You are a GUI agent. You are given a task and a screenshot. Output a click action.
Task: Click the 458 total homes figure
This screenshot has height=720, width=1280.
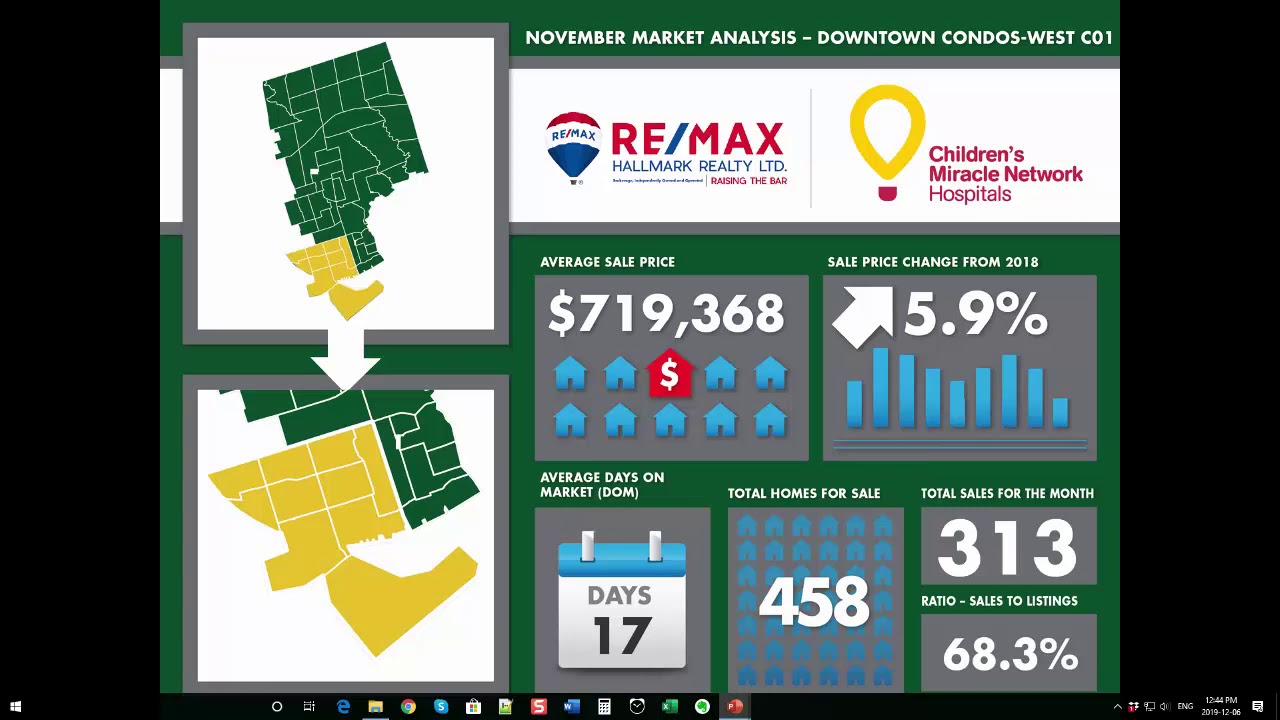coord(814,601)
